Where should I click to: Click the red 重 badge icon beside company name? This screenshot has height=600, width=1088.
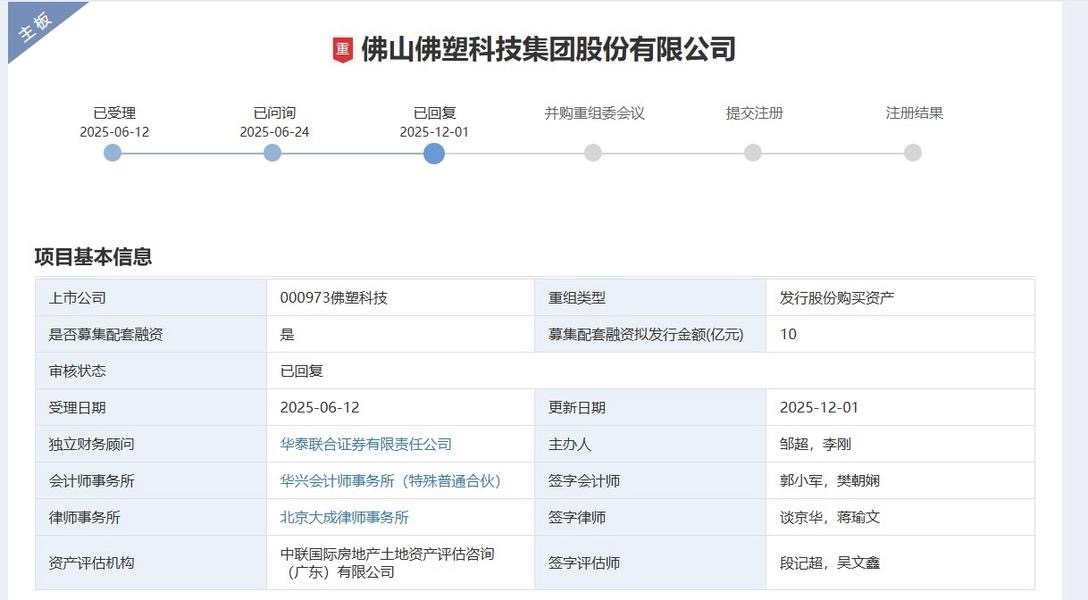pos(343,49)
